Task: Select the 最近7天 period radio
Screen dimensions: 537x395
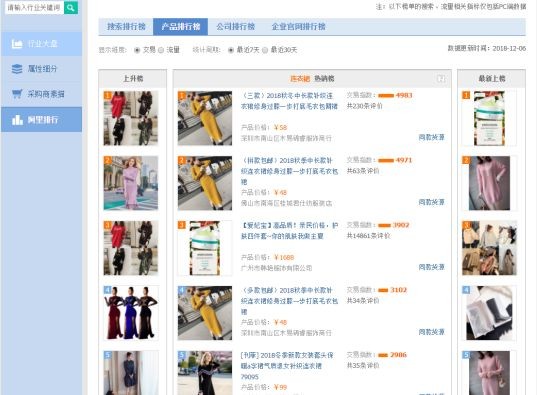Action: click(231, 50)
